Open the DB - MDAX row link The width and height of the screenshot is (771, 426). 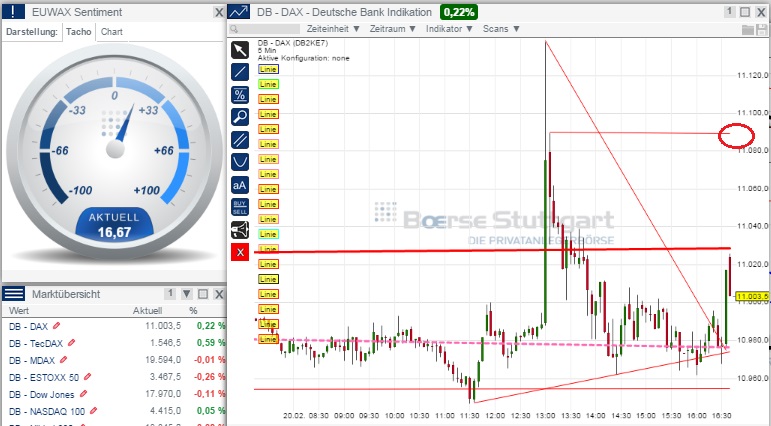click(31, 360)
